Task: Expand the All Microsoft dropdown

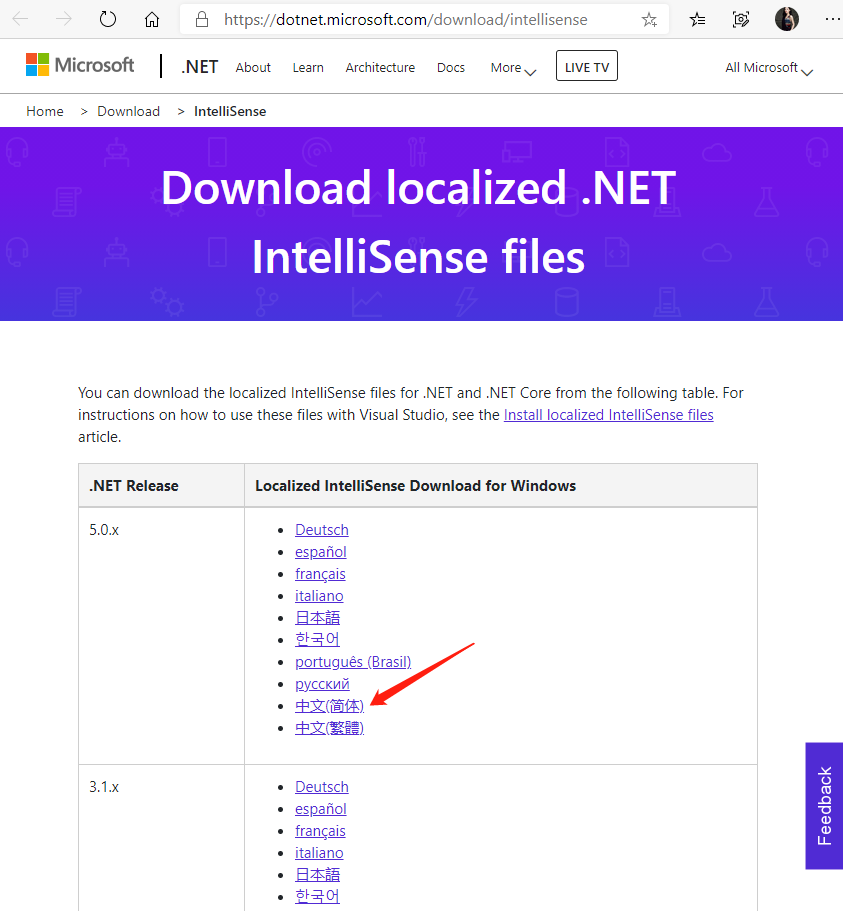Action: pos(769,68)
